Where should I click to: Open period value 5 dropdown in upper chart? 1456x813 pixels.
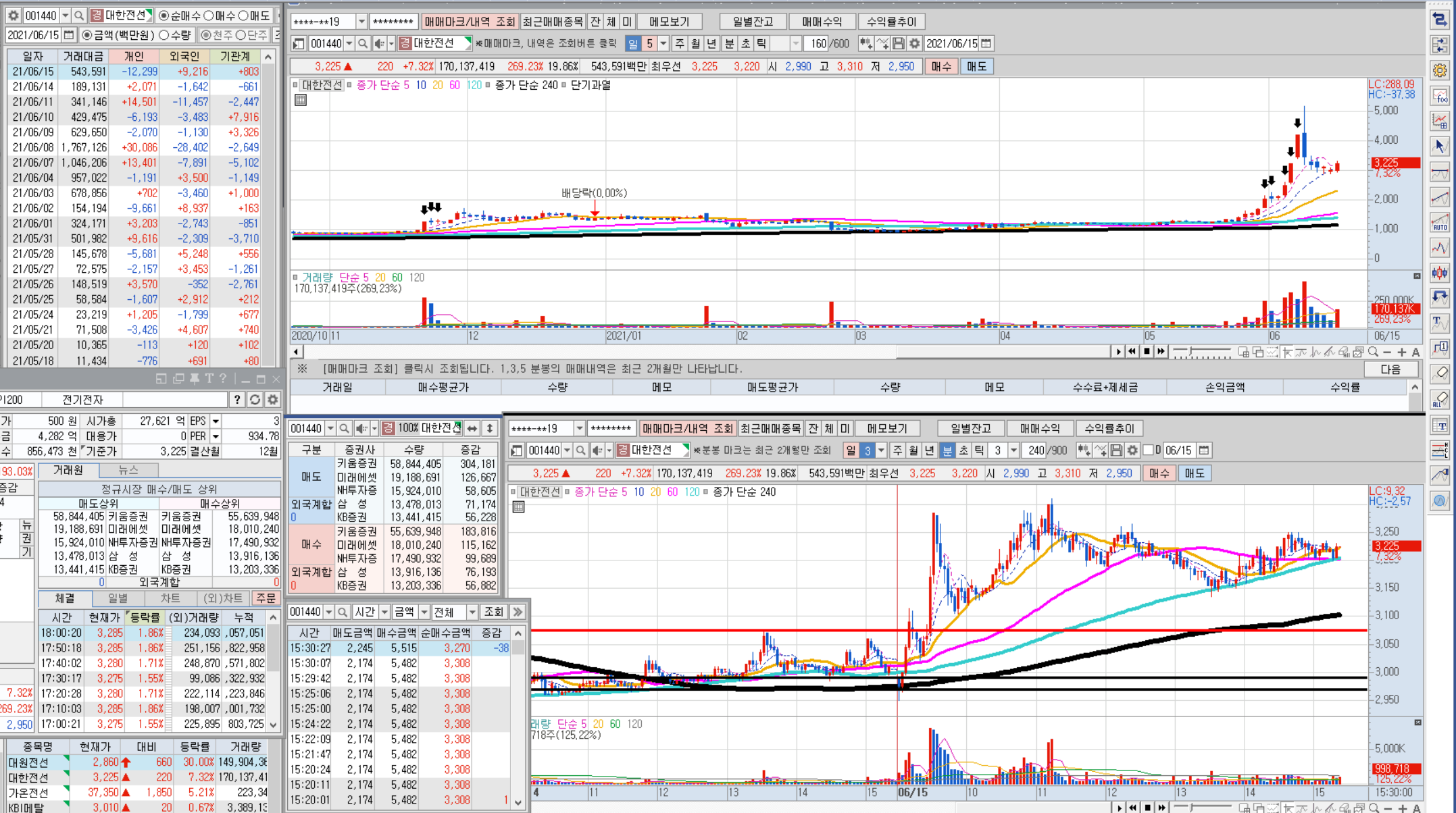(663, 43)
